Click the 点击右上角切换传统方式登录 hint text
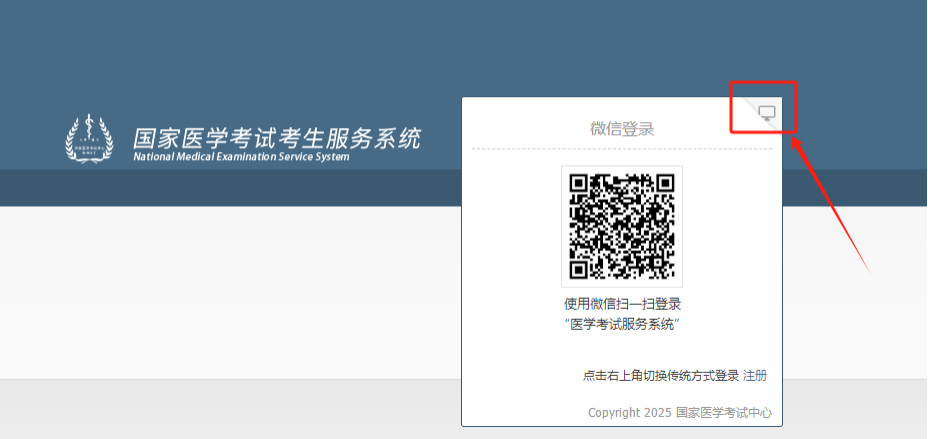Image resolution: width=928 pixels, height=439 pixels. click(661, 376)
